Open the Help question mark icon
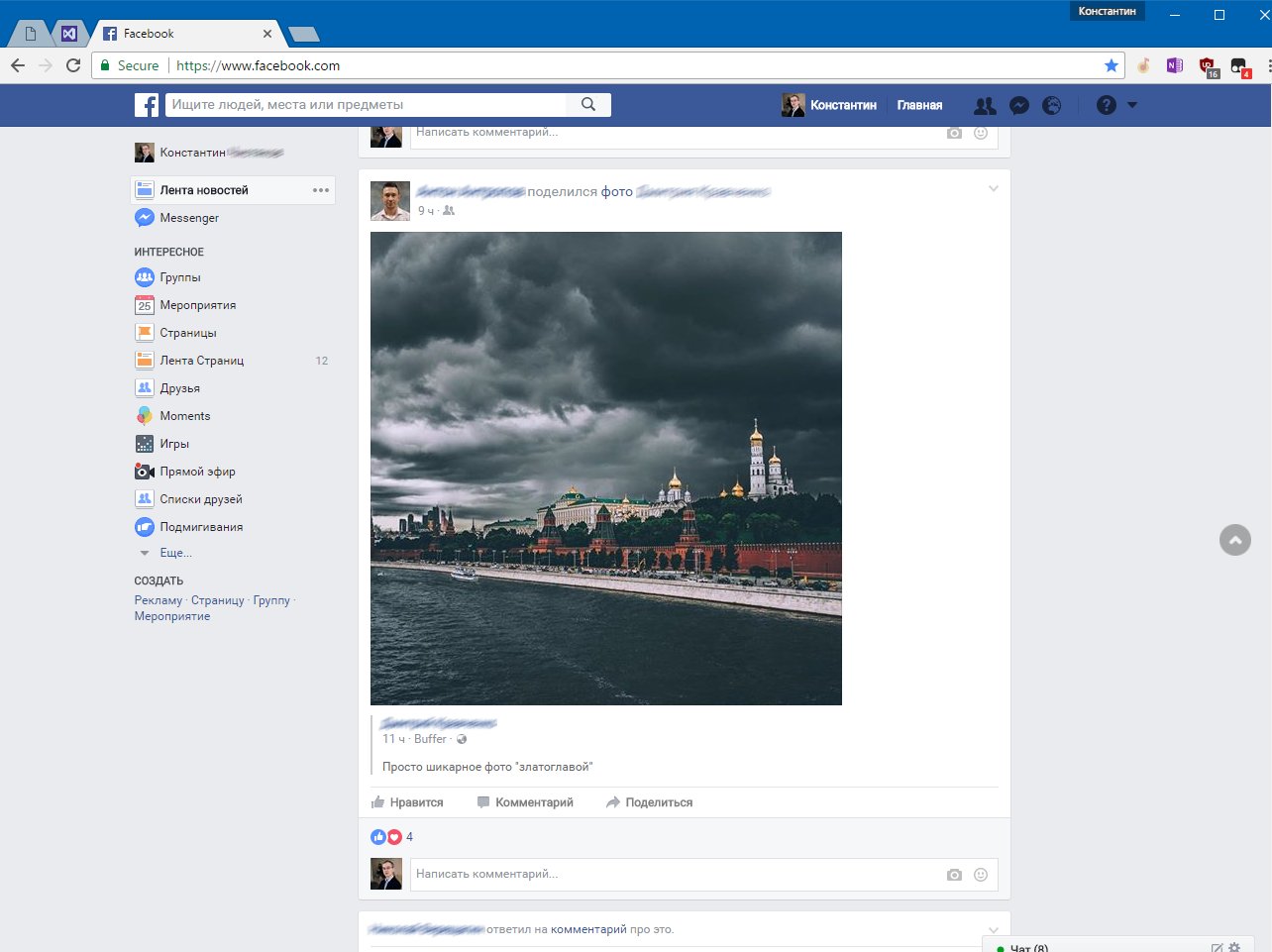 point(1107,104)
